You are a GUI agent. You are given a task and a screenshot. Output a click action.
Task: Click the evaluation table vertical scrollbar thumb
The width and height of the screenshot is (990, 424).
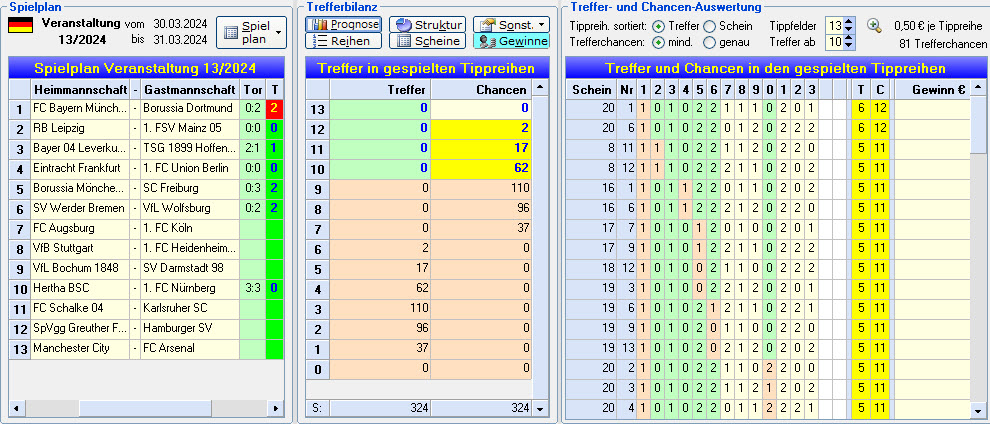[977, 125]
